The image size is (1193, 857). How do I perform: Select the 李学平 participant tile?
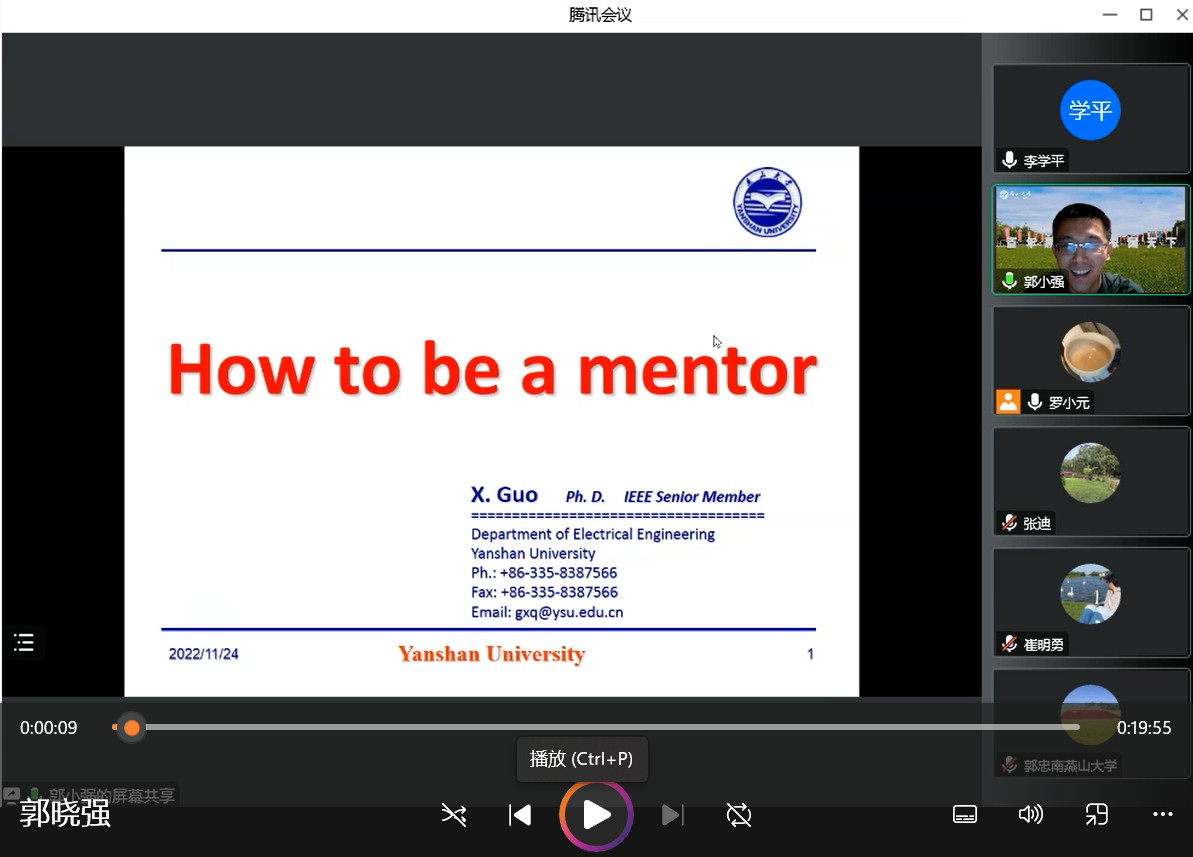pos(1090,119)
